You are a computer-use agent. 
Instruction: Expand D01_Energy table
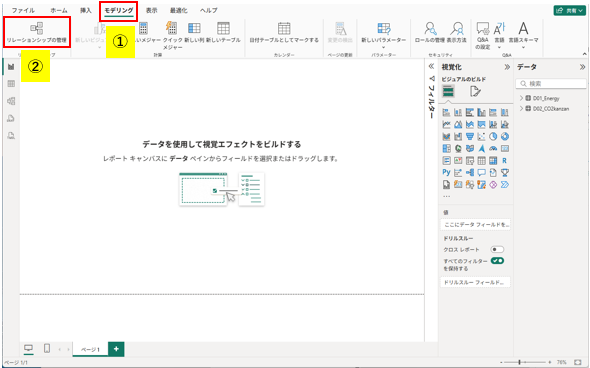tap(522, 98)
